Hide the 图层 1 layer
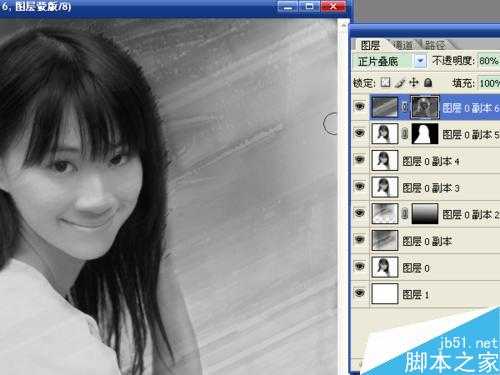Image resolution: width=500 pixels, height=375 pixels. (x=359, y=293)
